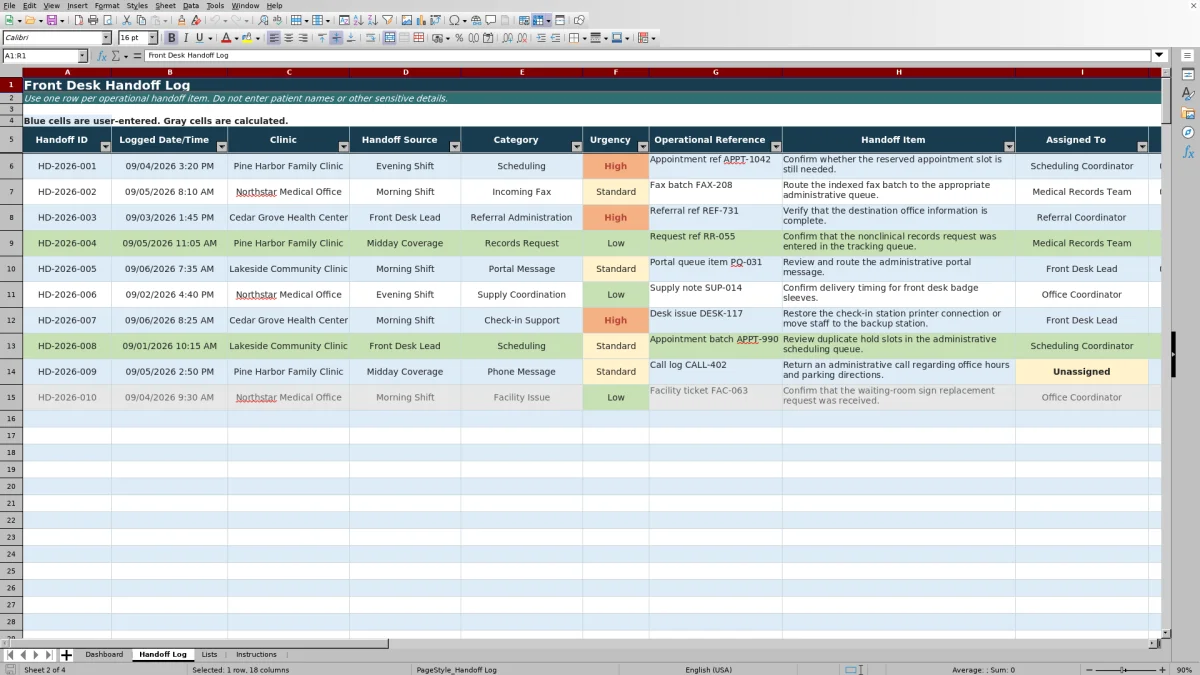Click the Insert Special Character omega icon
This screenshot has height=675, width=1200.
click(x=455, y=20)
